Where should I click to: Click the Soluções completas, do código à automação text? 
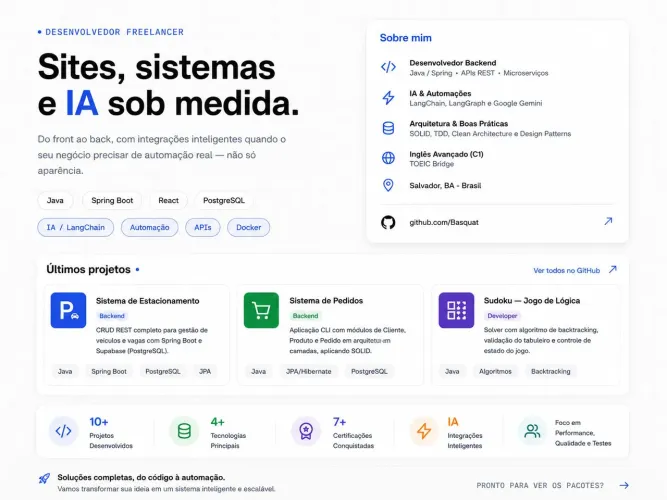point(141,477)
